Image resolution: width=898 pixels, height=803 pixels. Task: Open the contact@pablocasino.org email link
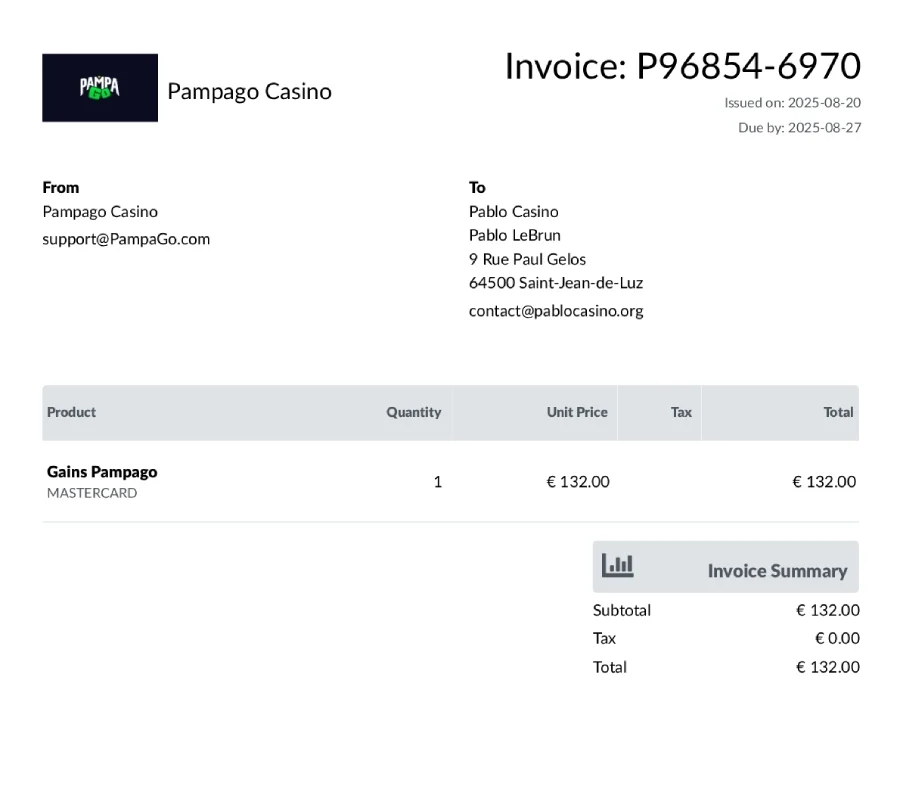coord(556,311)
